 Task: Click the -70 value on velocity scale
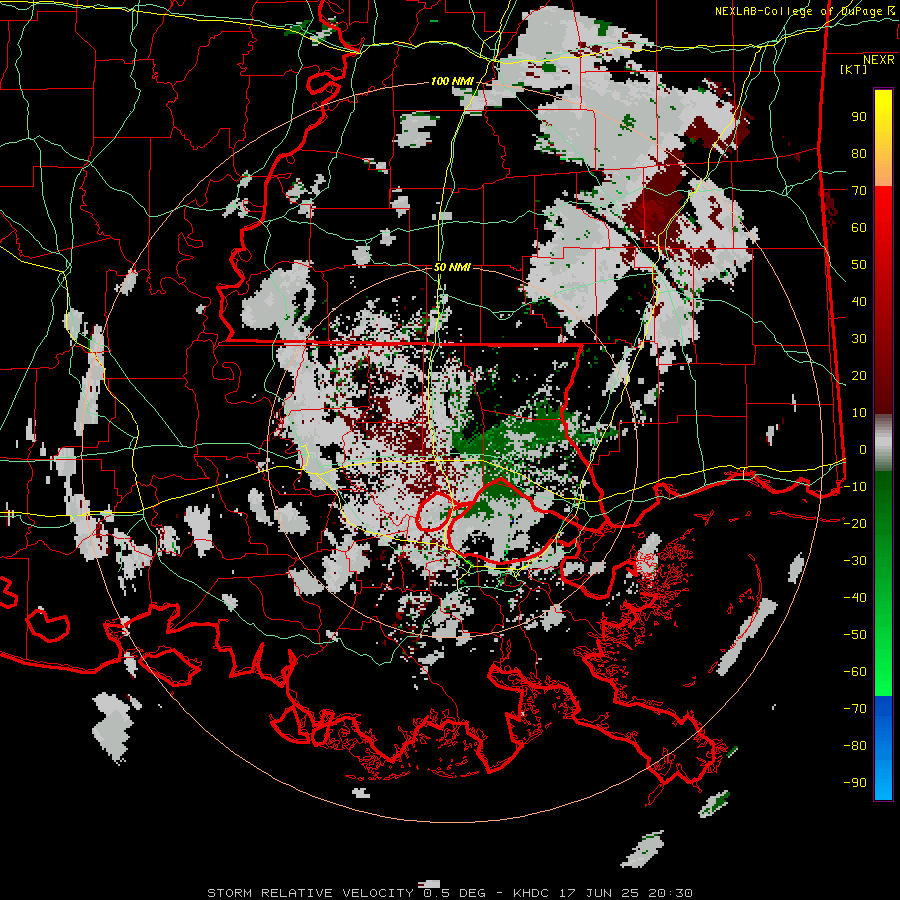(x=855, y=709)
